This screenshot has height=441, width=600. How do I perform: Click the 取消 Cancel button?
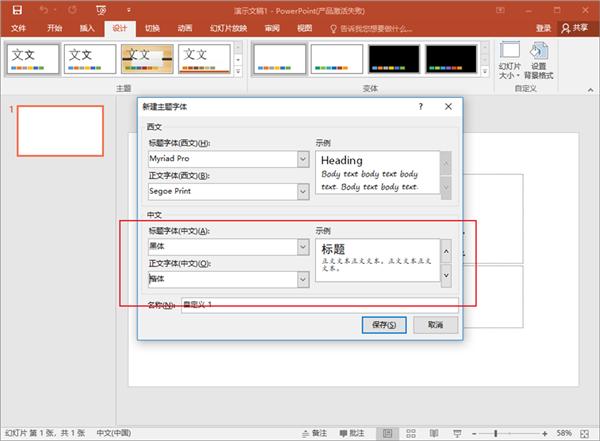[435, 325]
